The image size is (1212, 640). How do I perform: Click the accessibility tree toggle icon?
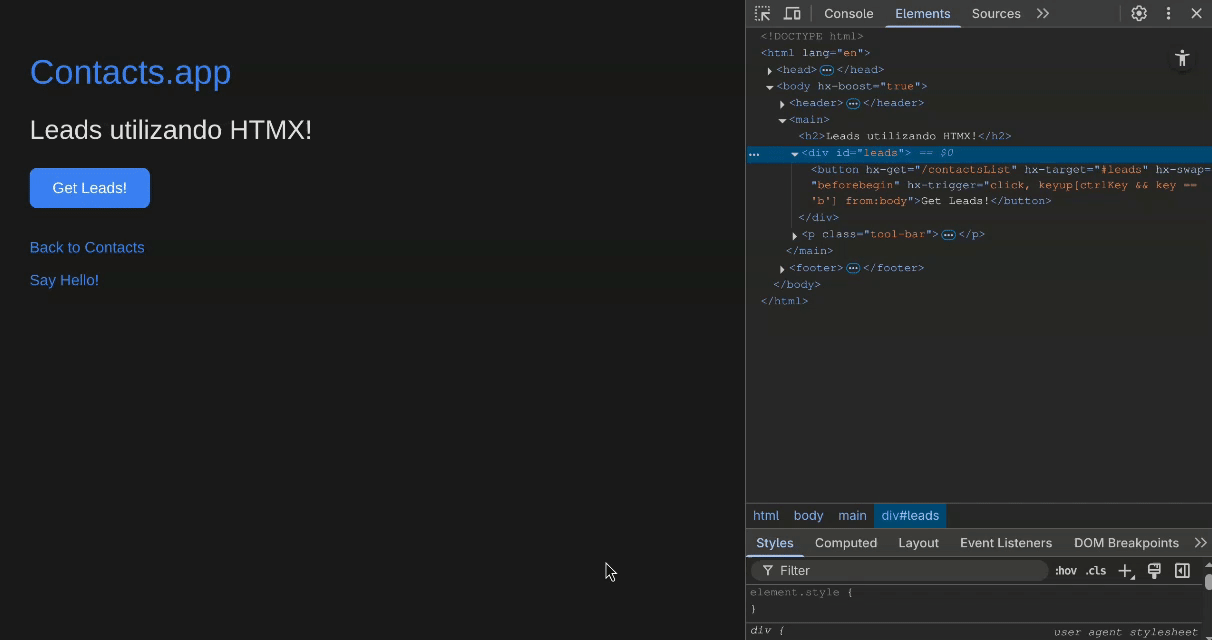tap(1182, 58)
